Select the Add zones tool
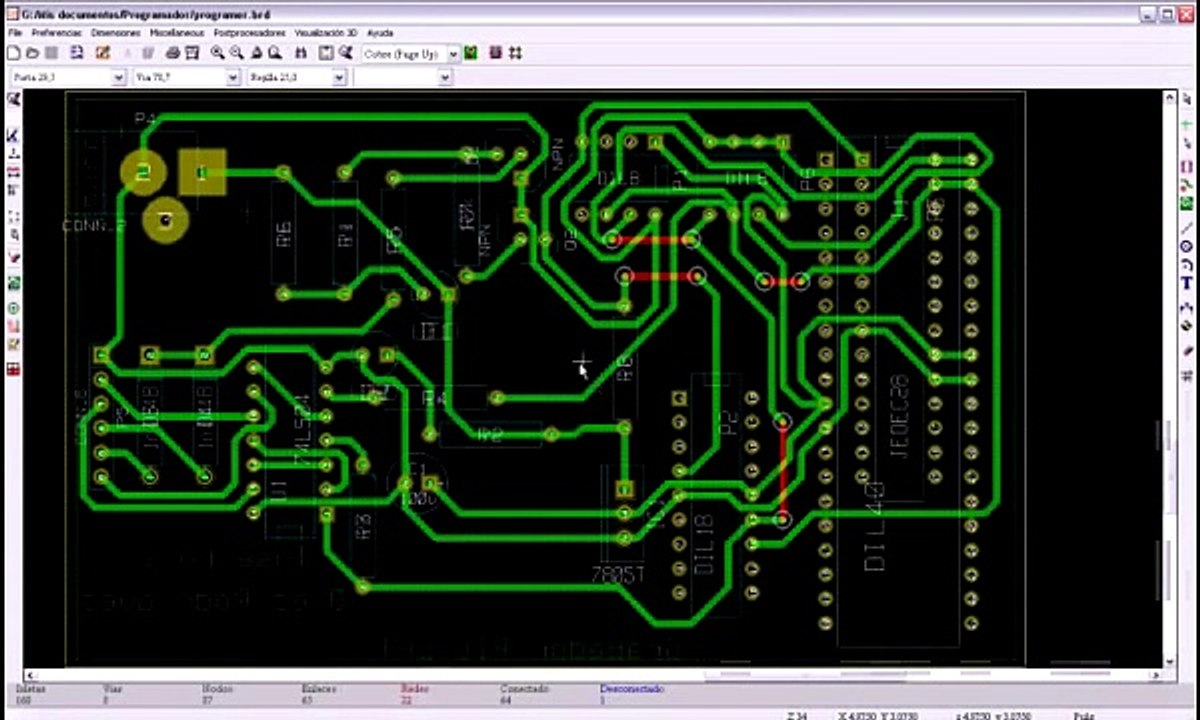The height and width of the screenshot is (720, 1200). [x=1187, y=203]
